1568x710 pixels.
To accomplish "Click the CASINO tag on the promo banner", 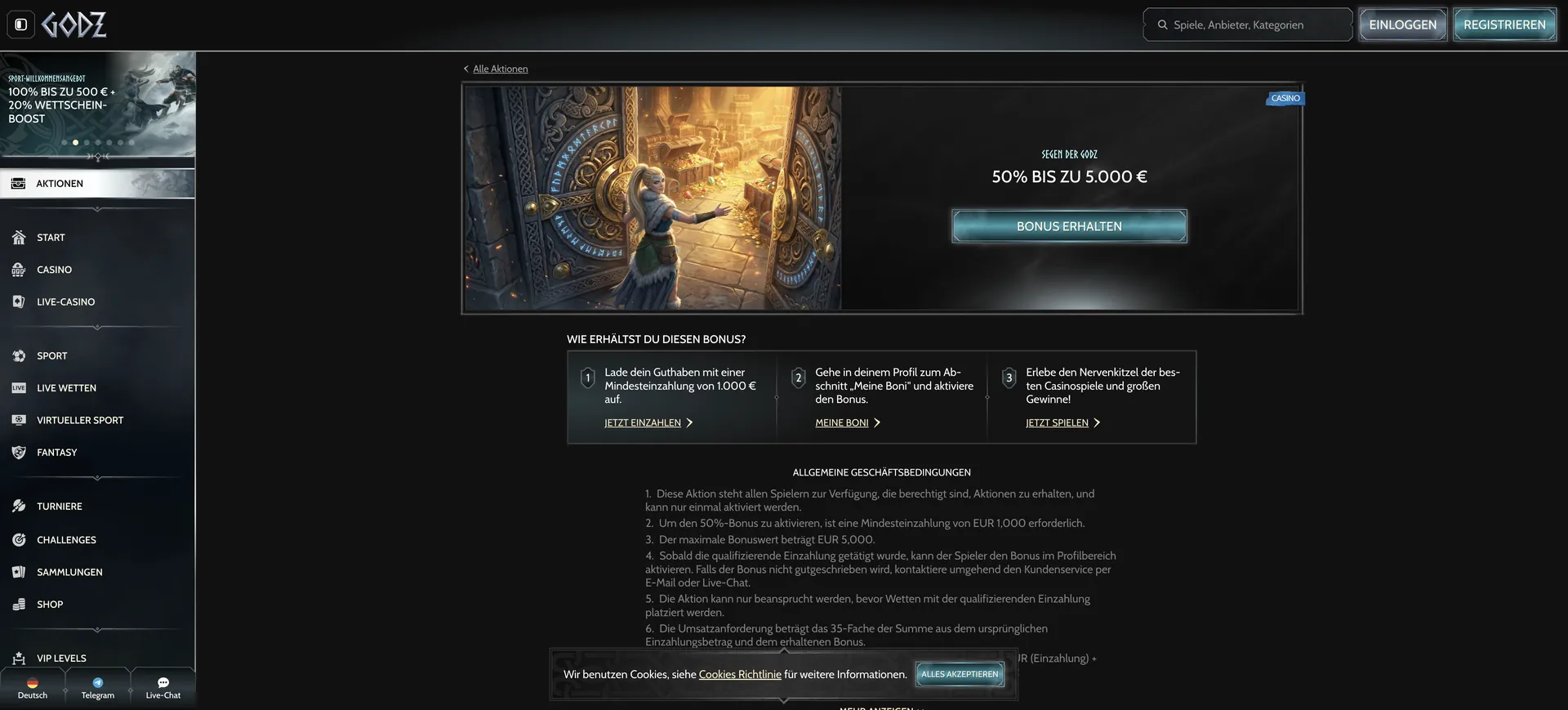I will tap(1285, 99).
